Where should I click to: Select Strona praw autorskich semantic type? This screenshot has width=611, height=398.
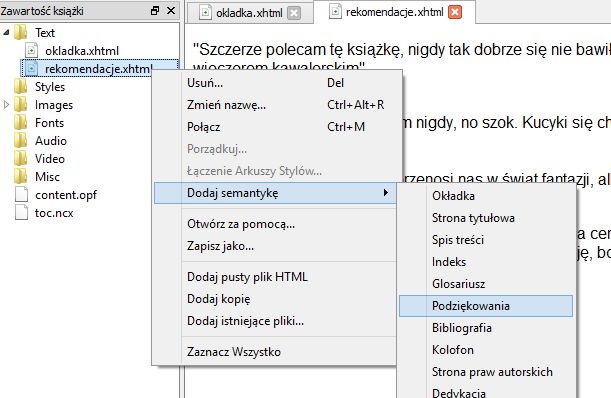pyautogui.click(x=486, y=372)
